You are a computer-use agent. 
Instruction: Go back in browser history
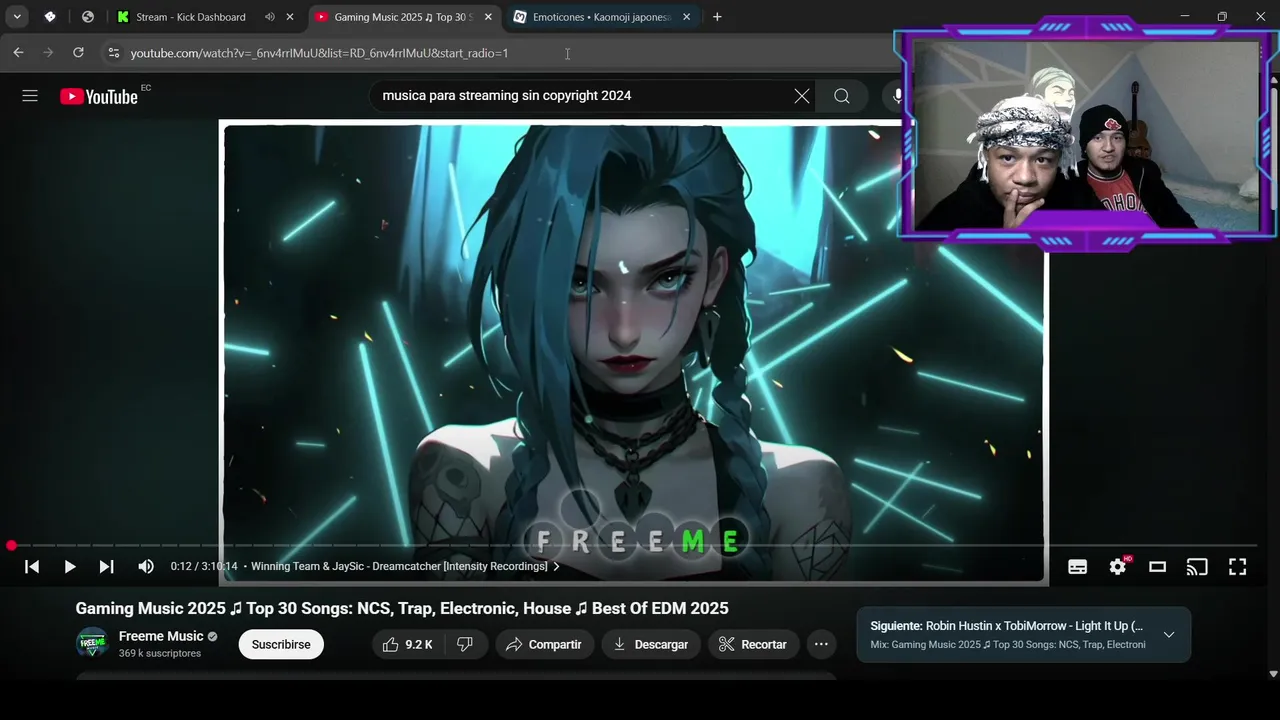(18, 53)
